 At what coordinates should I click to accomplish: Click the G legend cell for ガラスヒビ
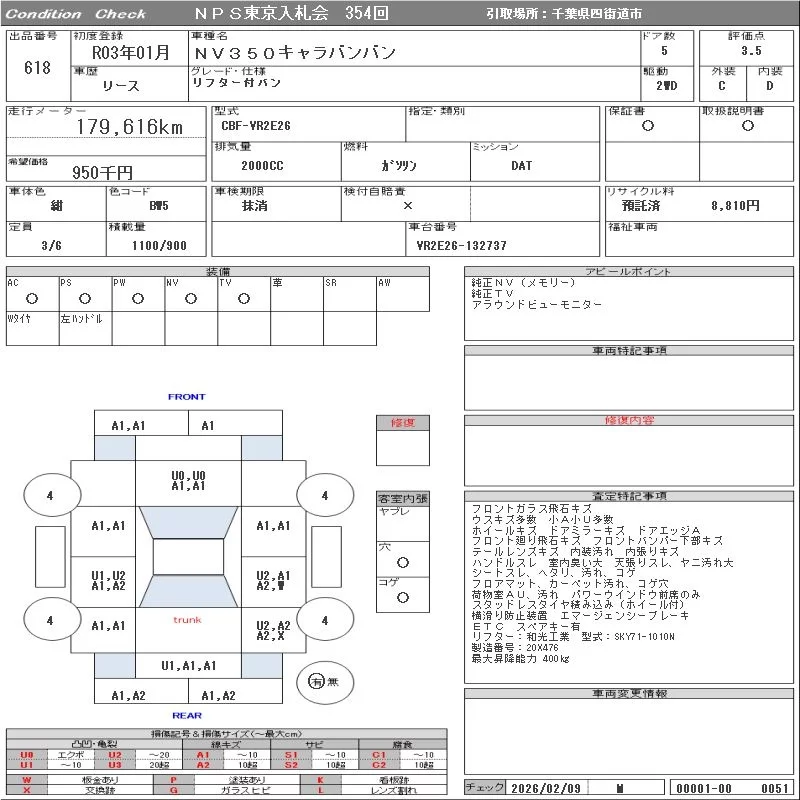[x=173, y=790]
